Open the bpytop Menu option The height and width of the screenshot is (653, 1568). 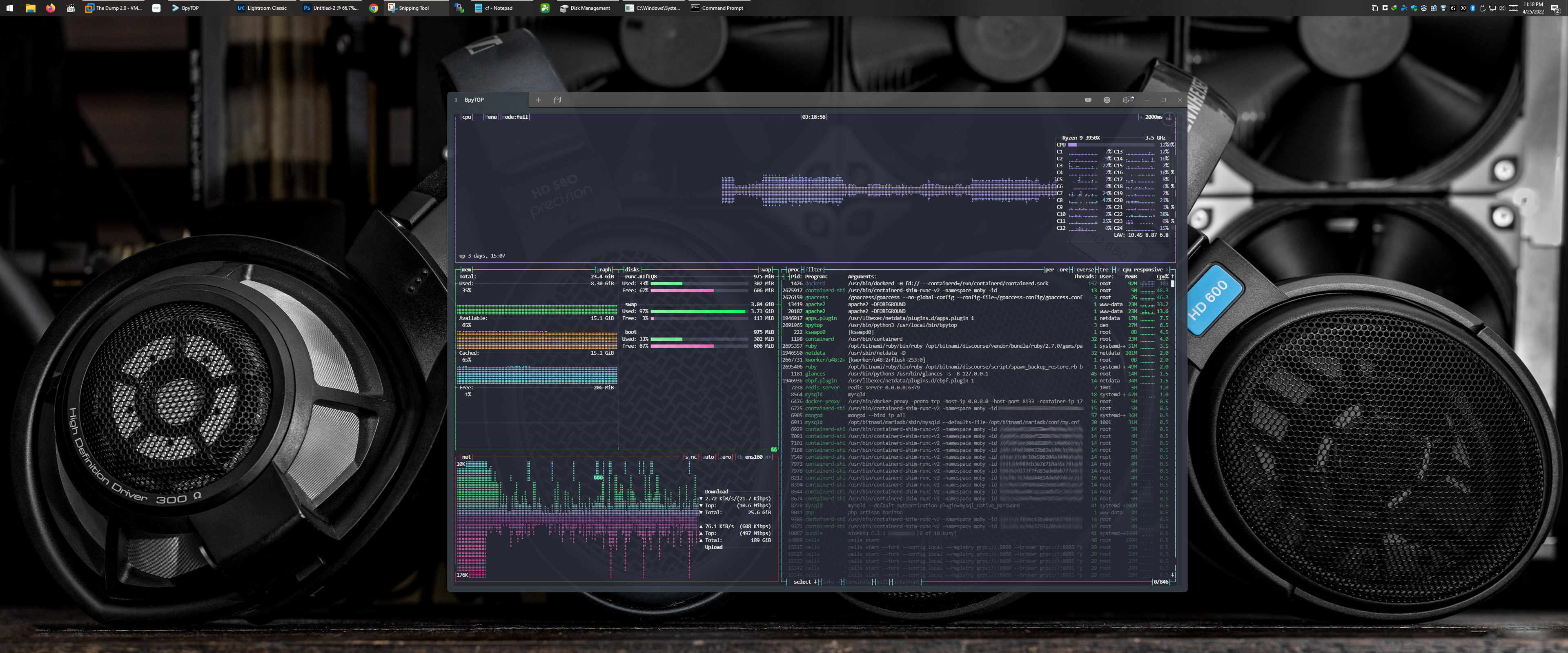(490, 117)
